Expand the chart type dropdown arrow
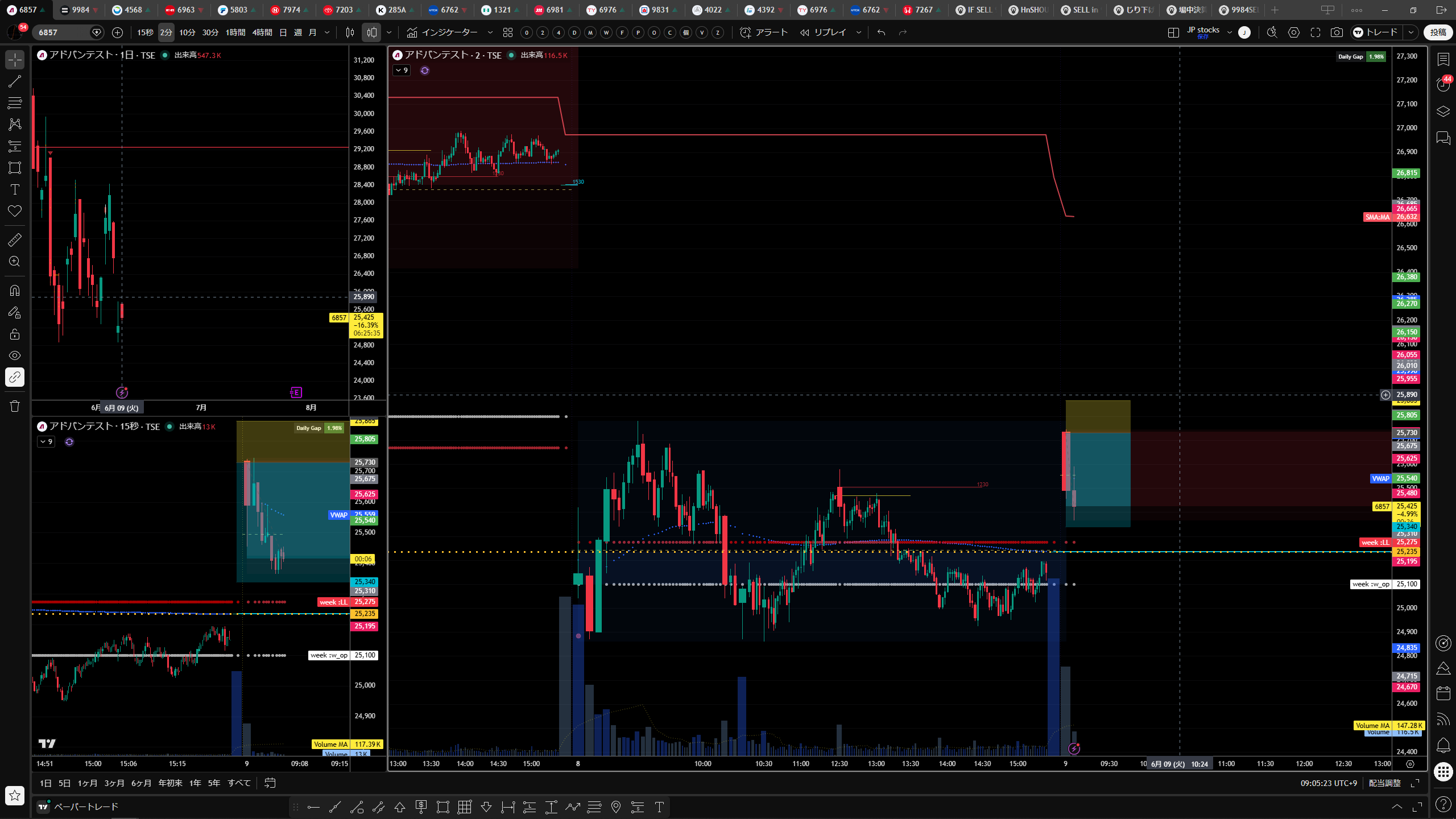This screenshot has height=819, width=1456. pos(389,32)
